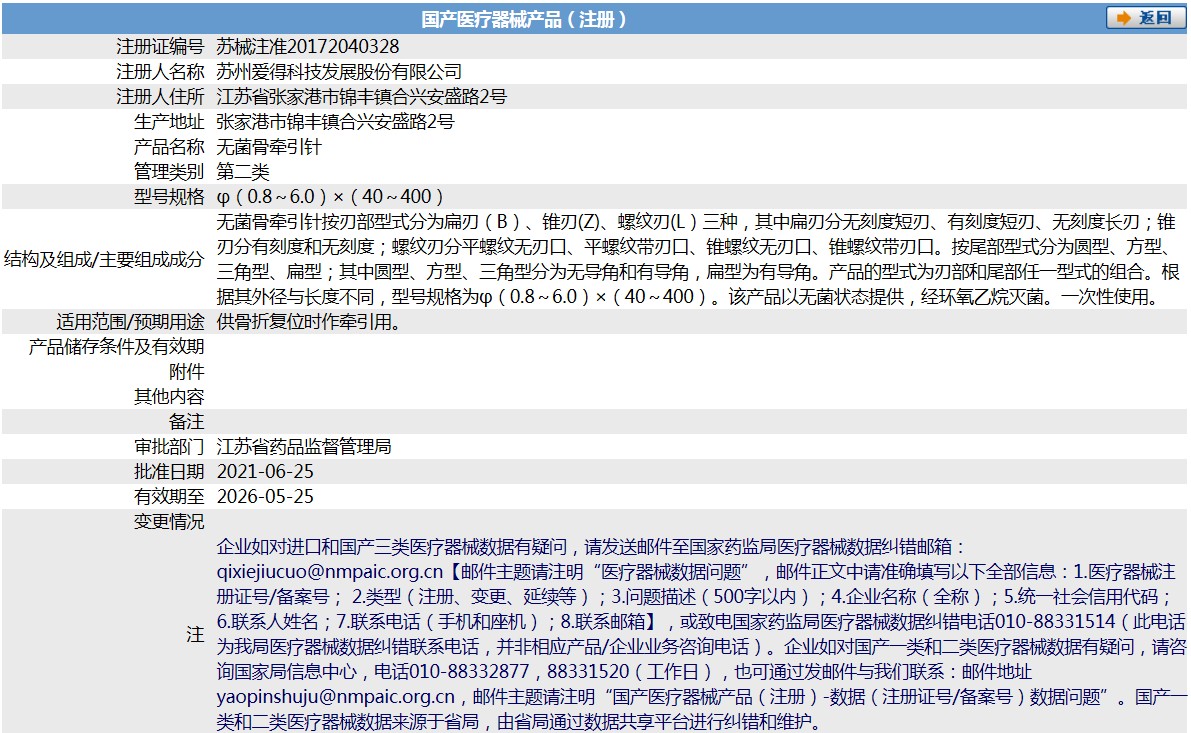Click the 变更情况 label
The width and height of the screenshot is (1191, 733).
click(169, 522)
